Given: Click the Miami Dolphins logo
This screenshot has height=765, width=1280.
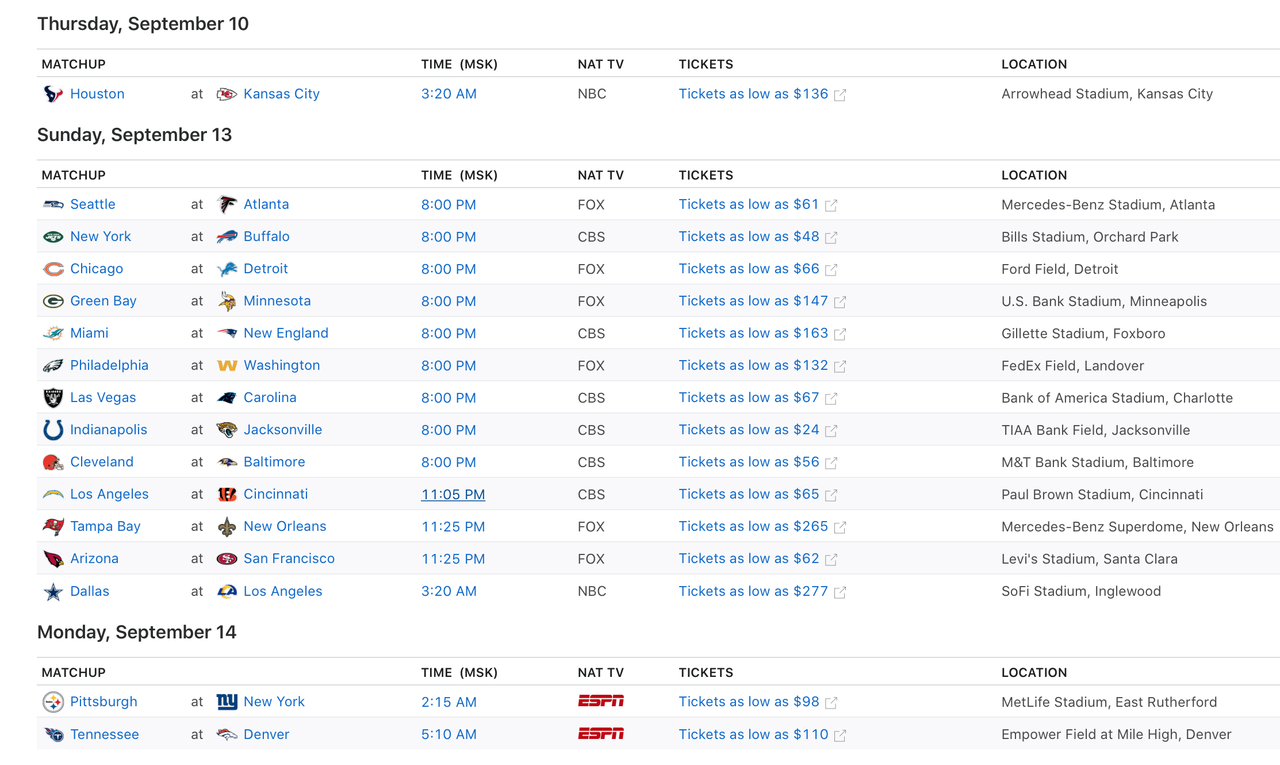Looking at the screenshot, I should coord(53,333).
